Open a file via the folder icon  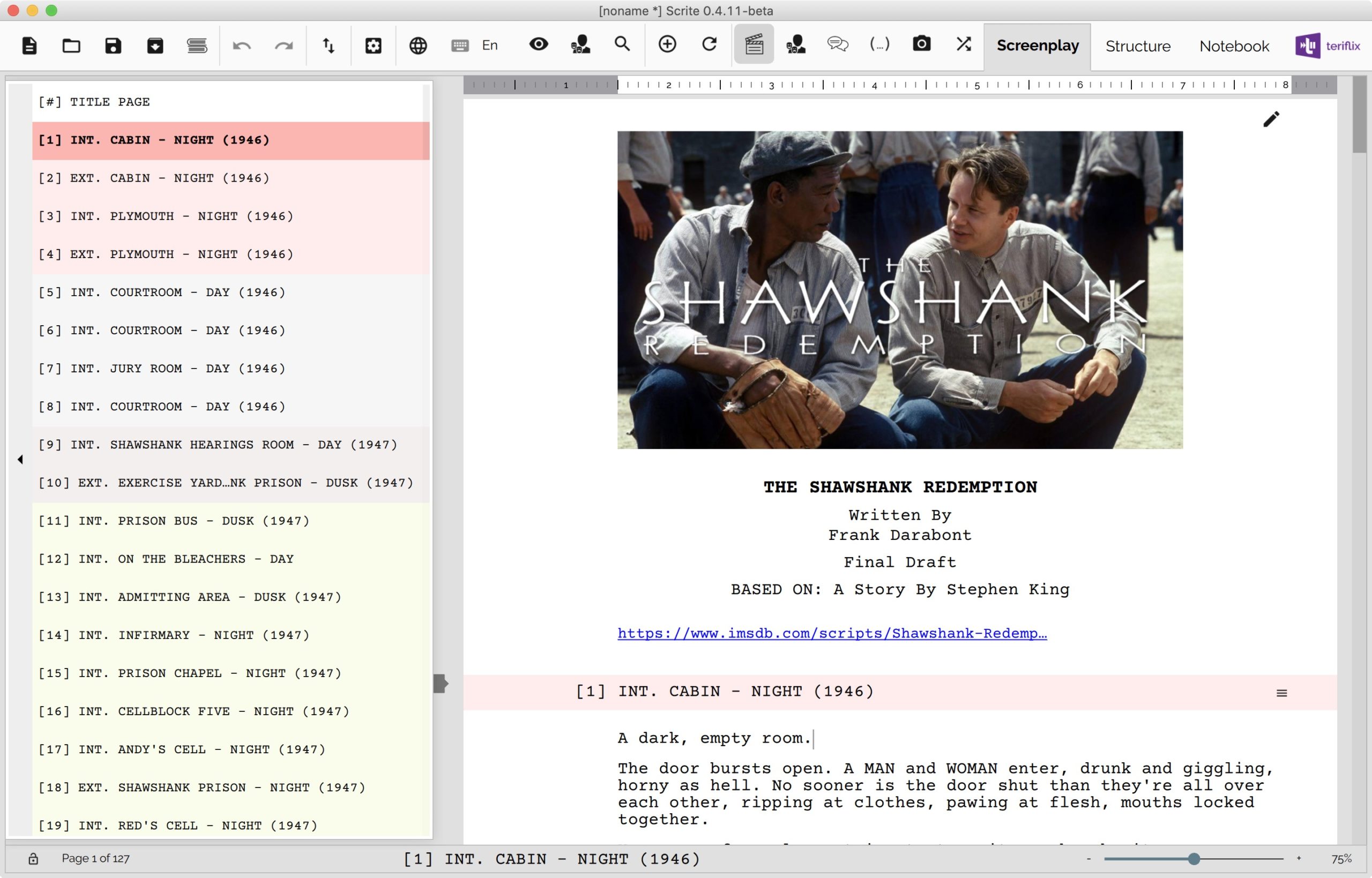[x=71, y=45]
